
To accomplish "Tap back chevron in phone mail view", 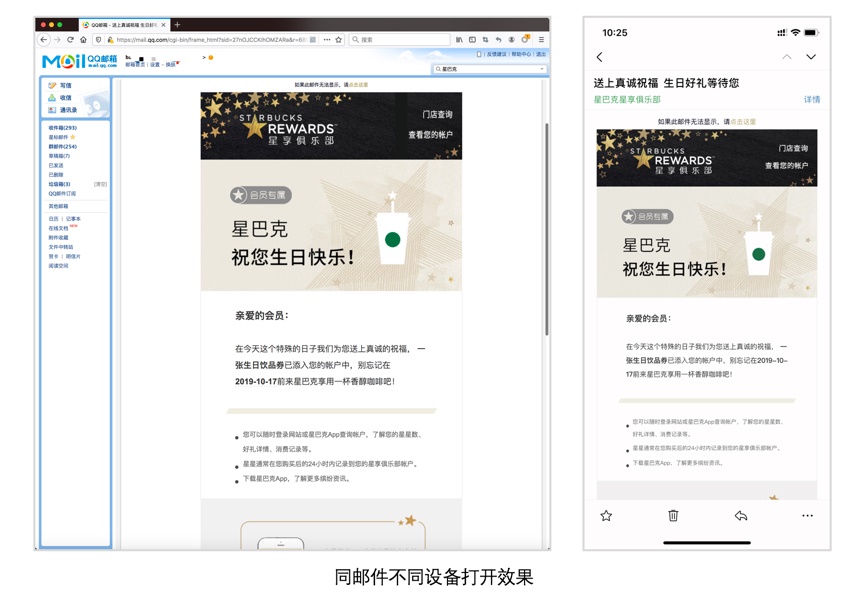I will coord(600,56).
